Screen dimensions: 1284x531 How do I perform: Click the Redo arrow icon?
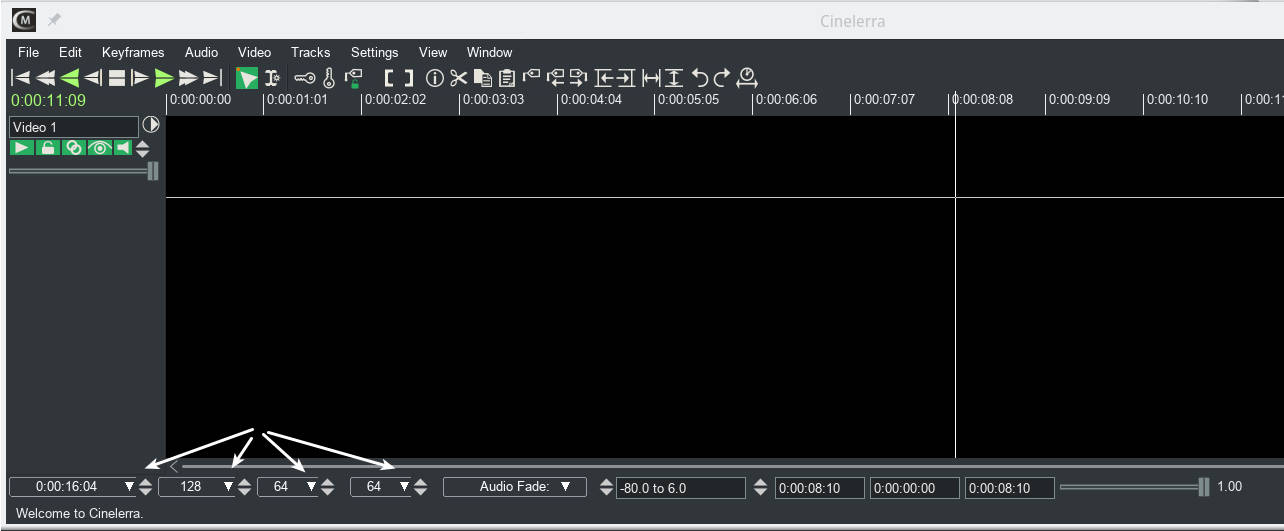[722, 77]
